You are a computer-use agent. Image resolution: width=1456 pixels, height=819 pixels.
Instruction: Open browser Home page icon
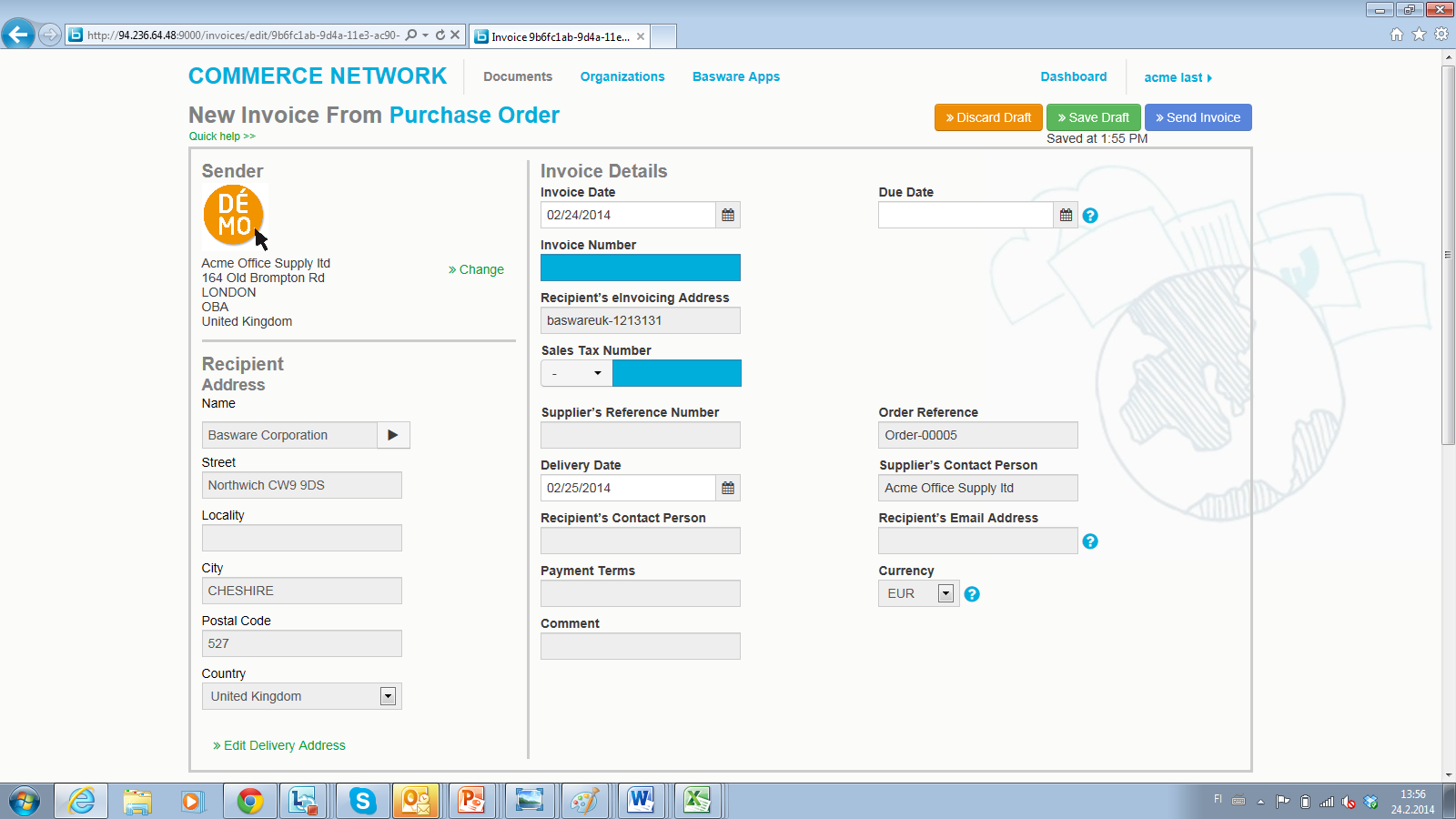pyautogui.click(x=1397, y=35)
